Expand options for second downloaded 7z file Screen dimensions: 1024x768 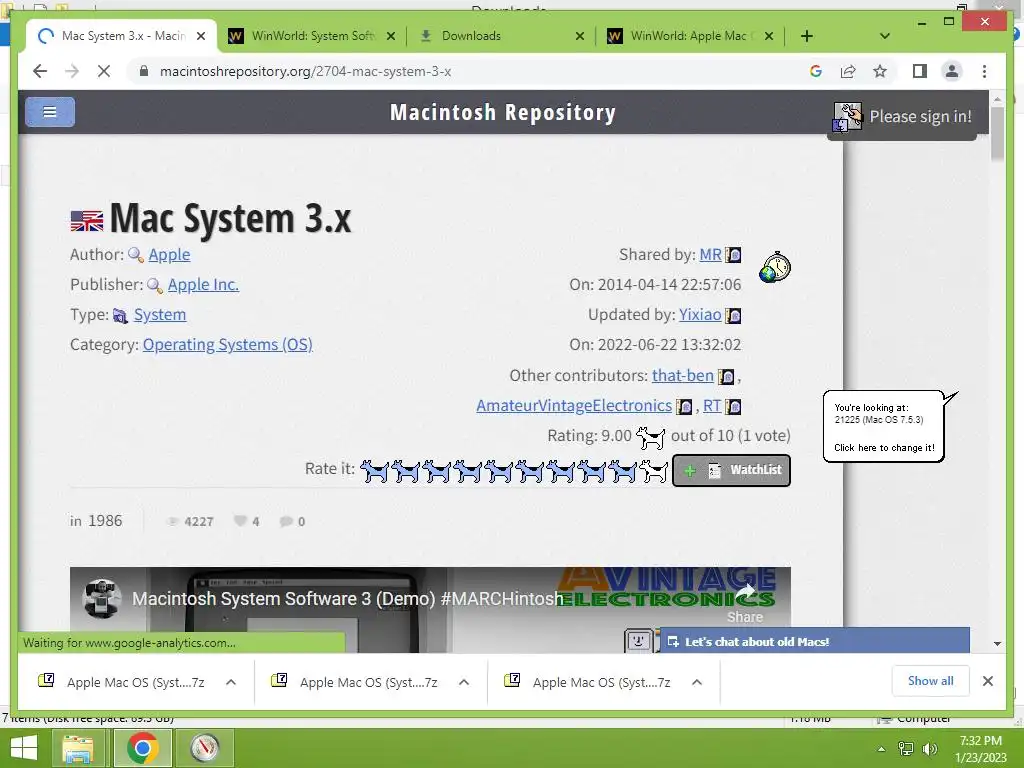coord(464,682)
